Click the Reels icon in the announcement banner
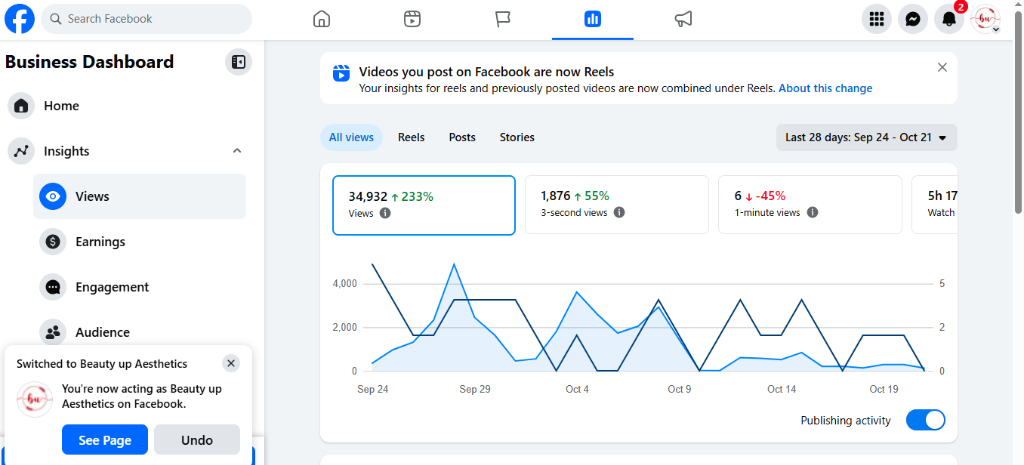Screen dimensions: 1024x465 coord(341,72)
